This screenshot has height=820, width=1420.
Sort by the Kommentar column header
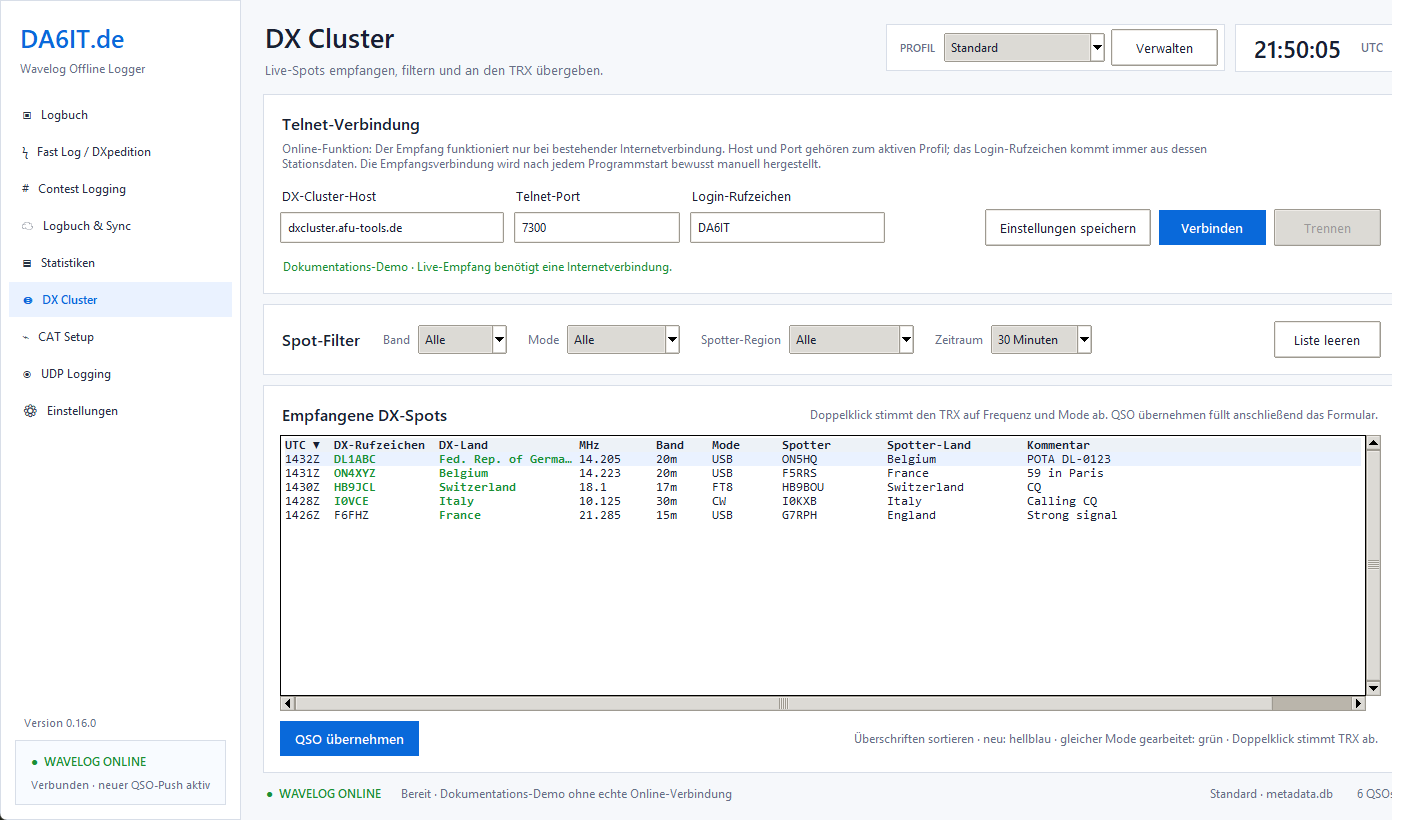[1058, 445]
